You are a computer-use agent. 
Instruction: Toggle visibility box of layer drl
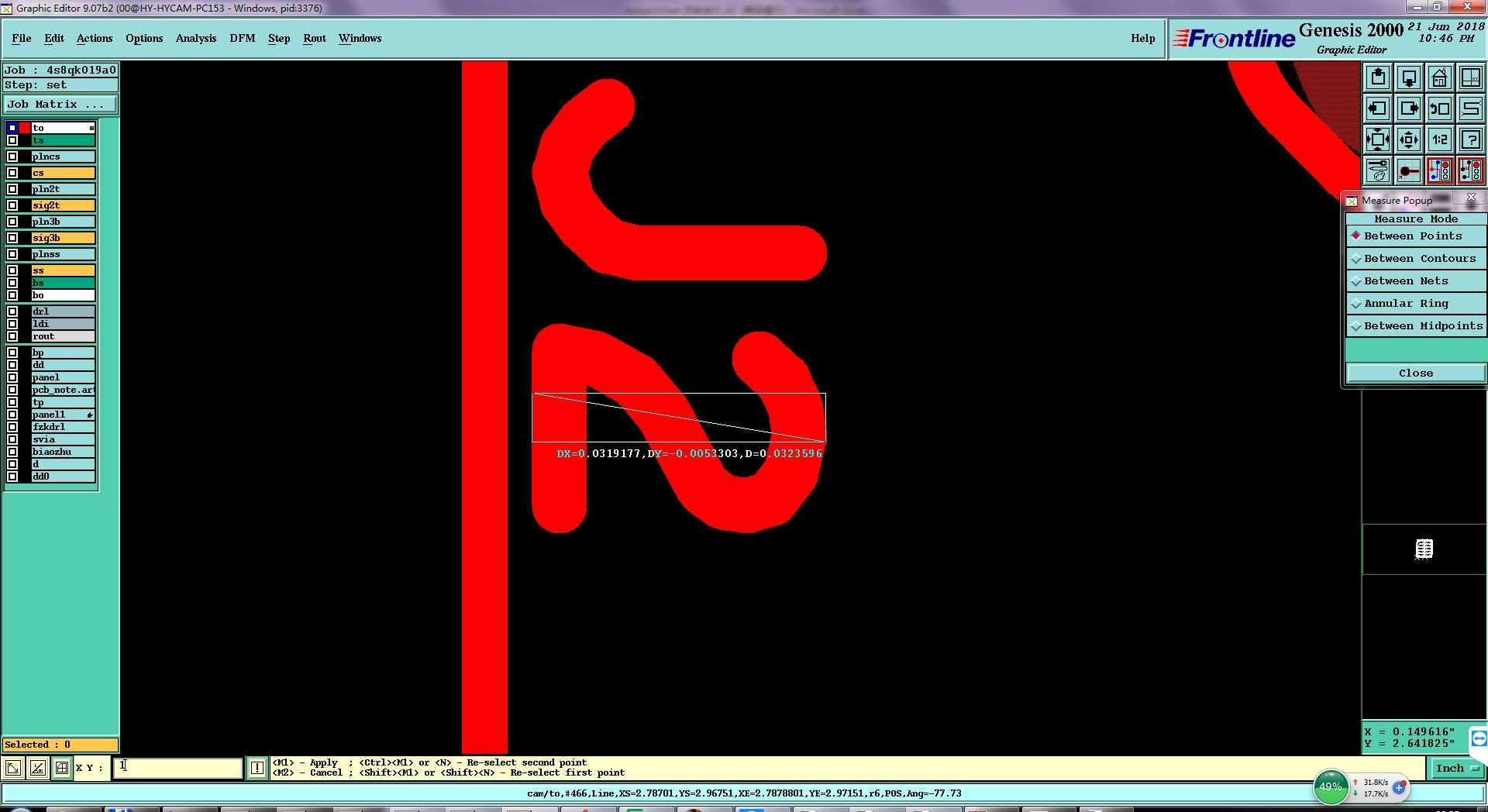pos(12,311)
